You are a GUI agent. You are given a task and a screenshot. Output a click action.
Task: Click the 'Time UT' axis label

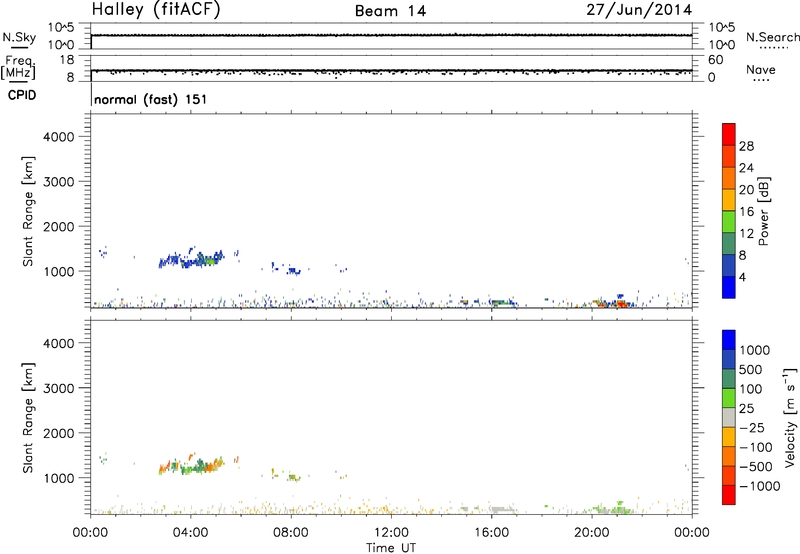391,548
